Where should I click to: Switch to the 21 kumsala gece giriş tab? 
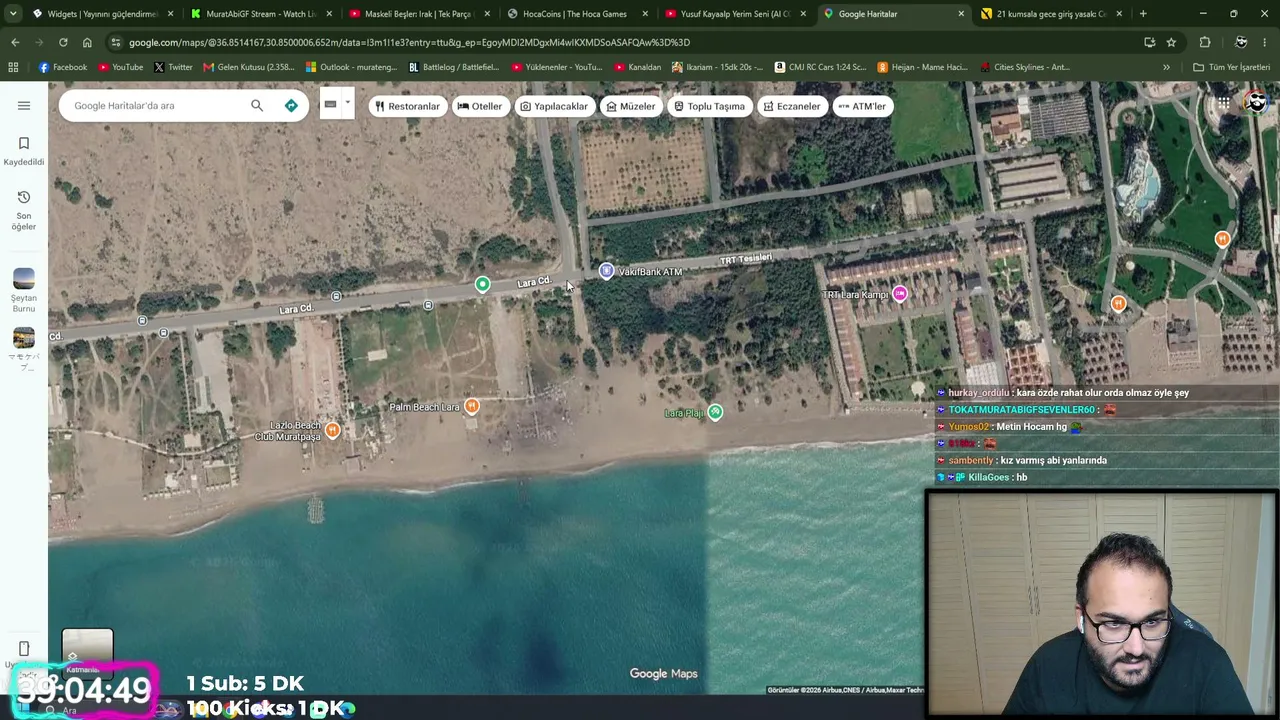[x=1050, y=14]
